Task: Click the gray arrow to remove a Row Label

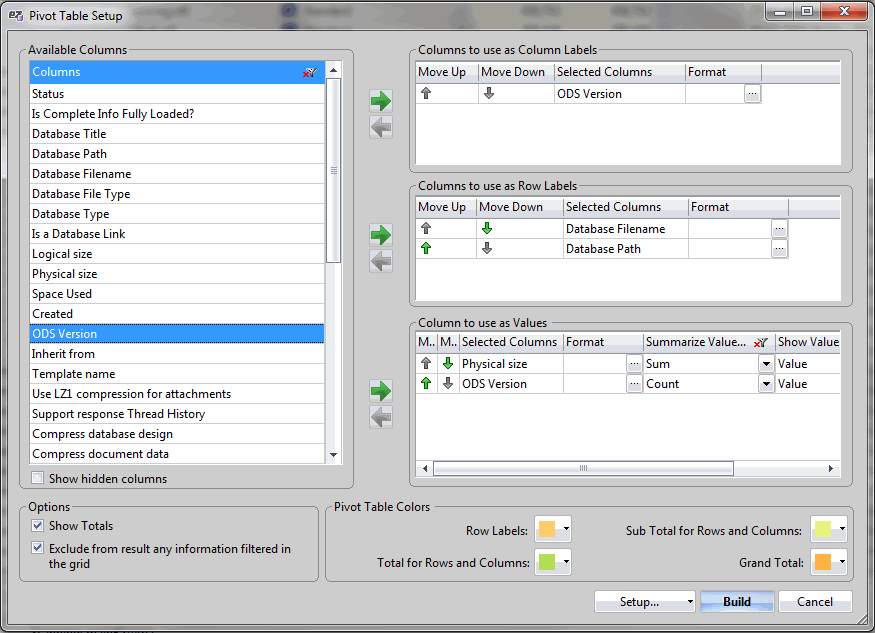Action: tap(380, 262)
